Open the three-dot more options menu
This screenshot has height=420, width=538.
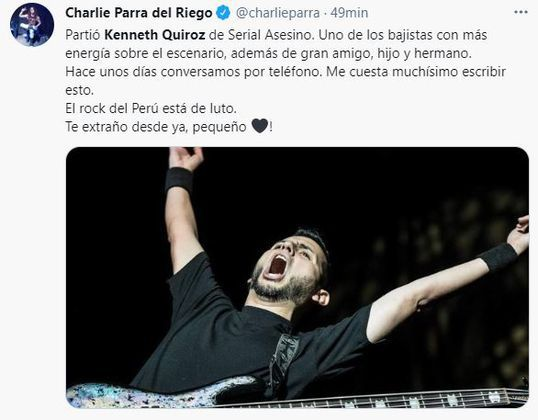[x=521, y=13]
